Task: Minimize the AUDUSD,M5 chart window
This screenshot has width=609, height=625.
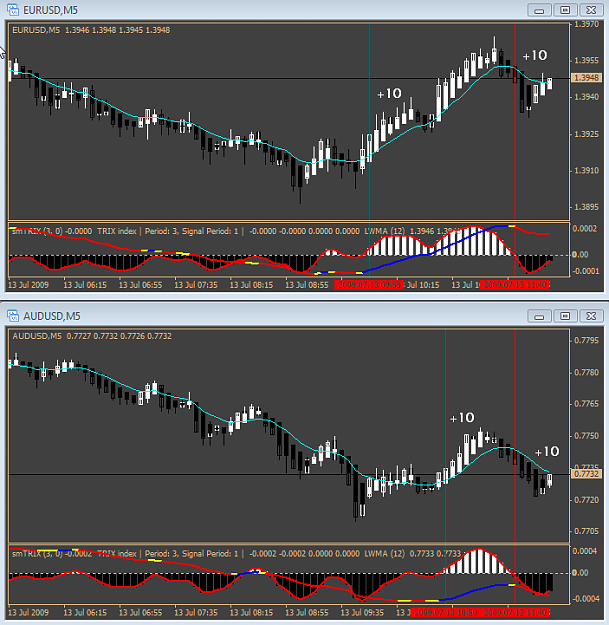Action: 539,316
